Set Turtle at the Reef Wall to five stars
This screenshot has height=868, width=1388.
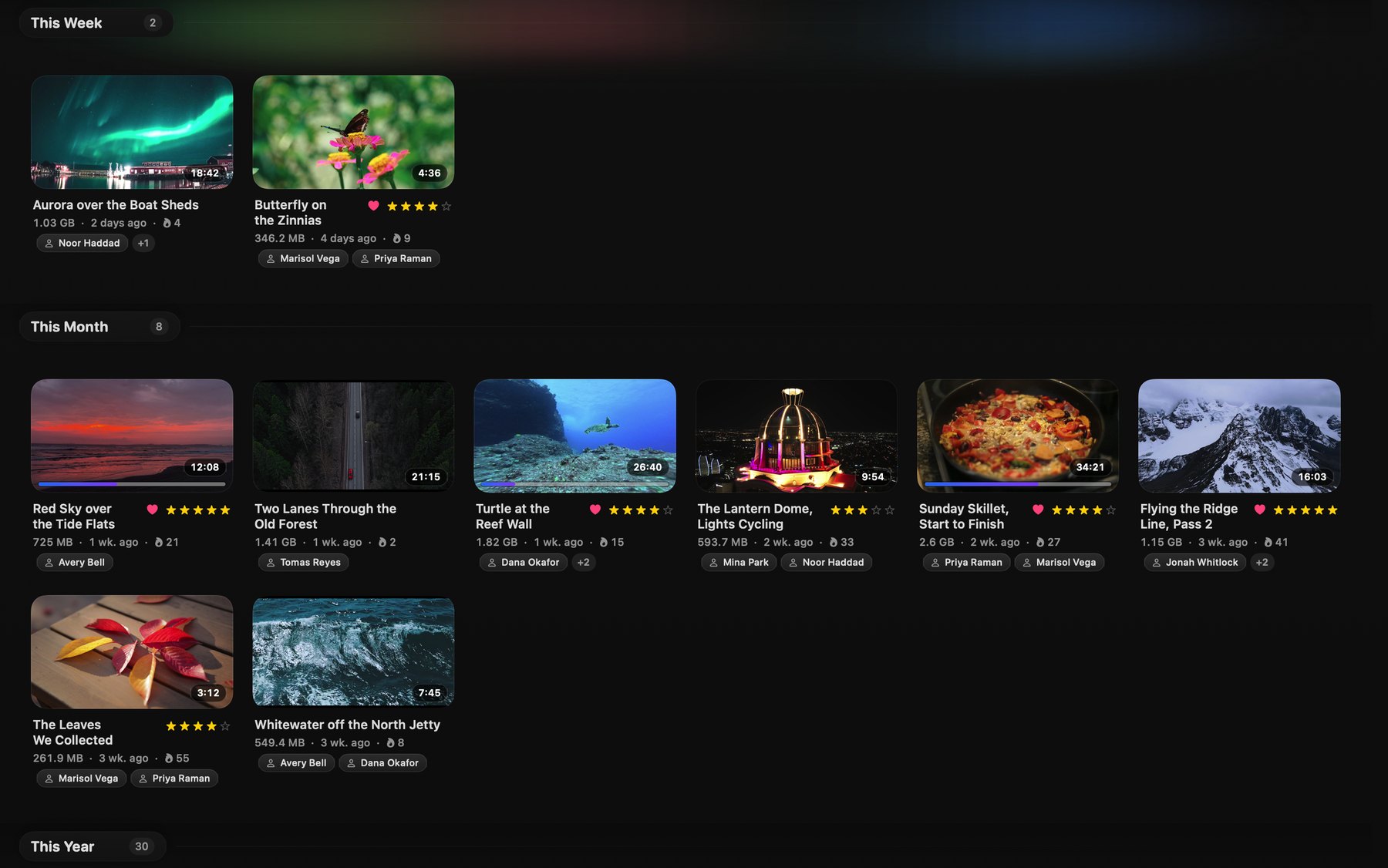coord(668,510)
